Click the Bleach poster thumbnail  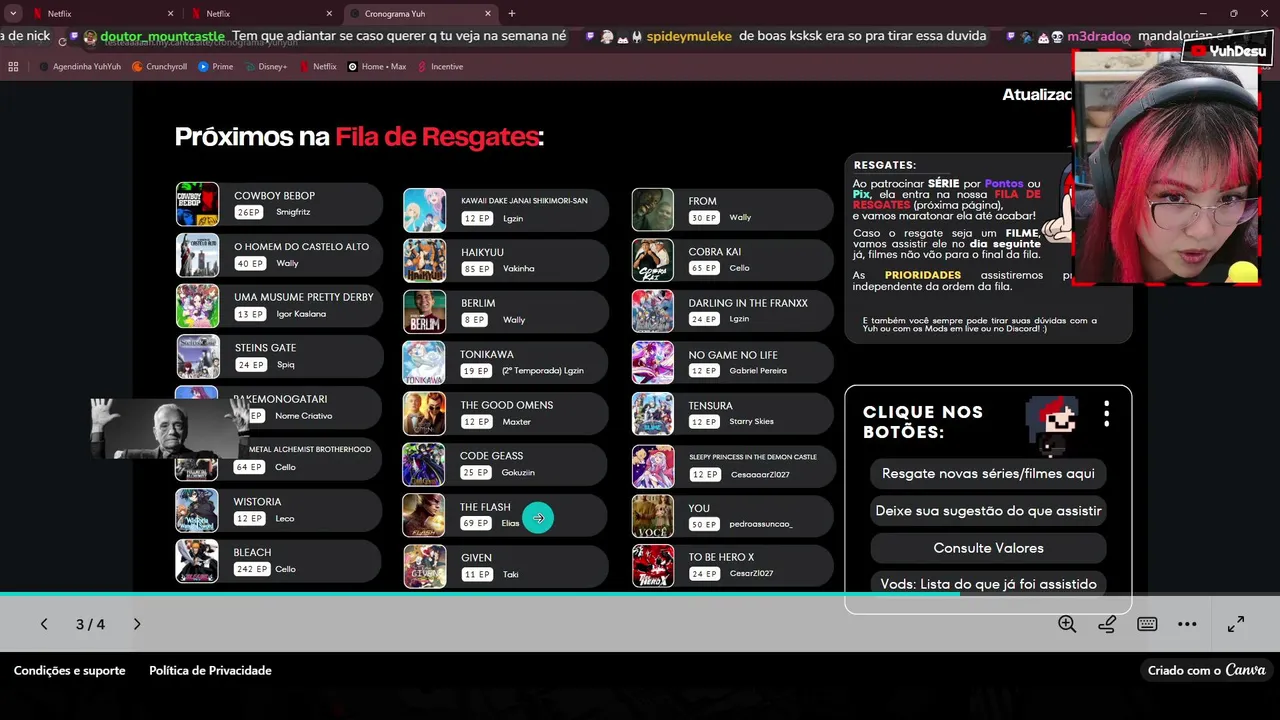[x=197, y=561]
